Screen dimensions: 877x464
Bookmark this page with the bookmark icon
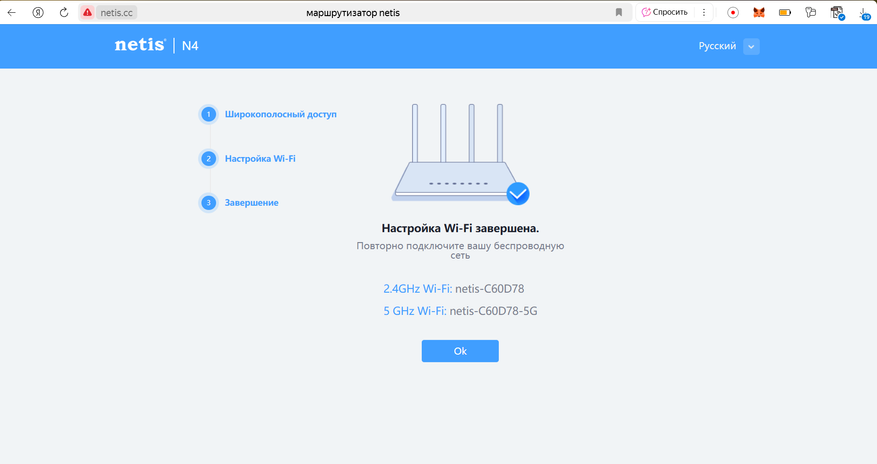pos(619,12)
